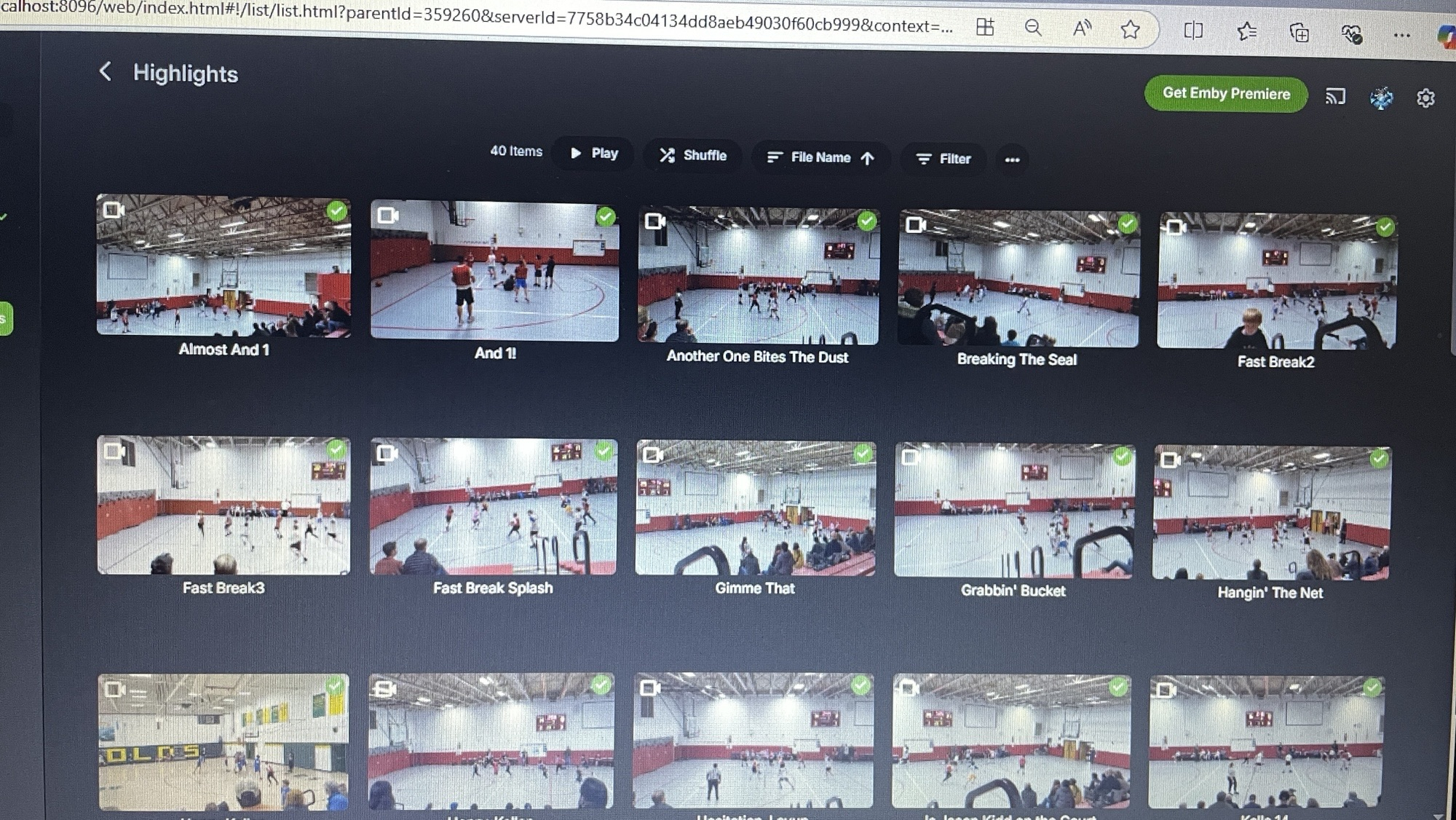Open browser Settings and more ellipsis menu
Image resolution: width=1456 pixels, height=820 pixels.
click(1402, 35)
